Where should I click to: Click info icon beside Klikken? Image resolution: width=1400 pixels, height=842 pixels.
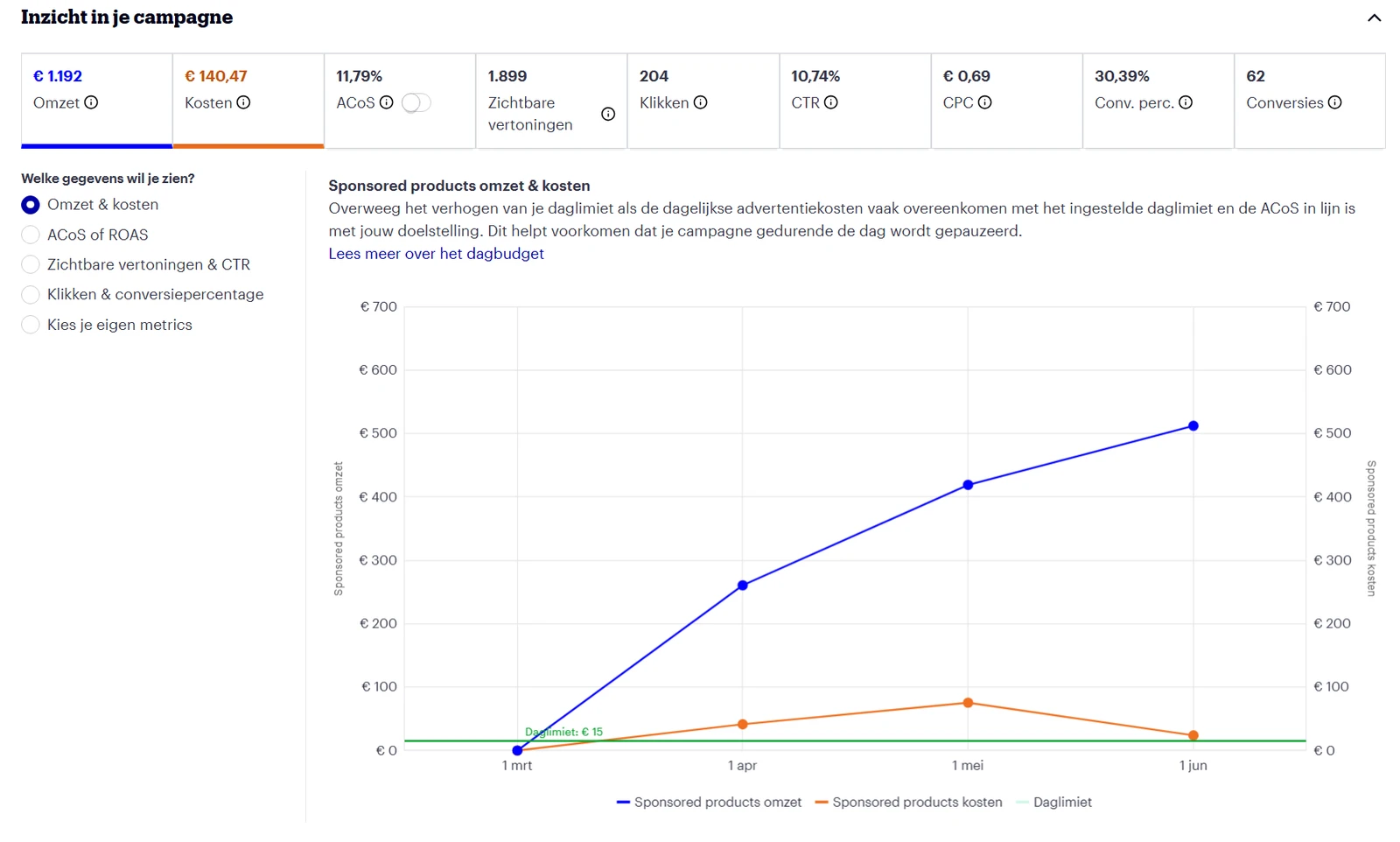pos(700,102)
